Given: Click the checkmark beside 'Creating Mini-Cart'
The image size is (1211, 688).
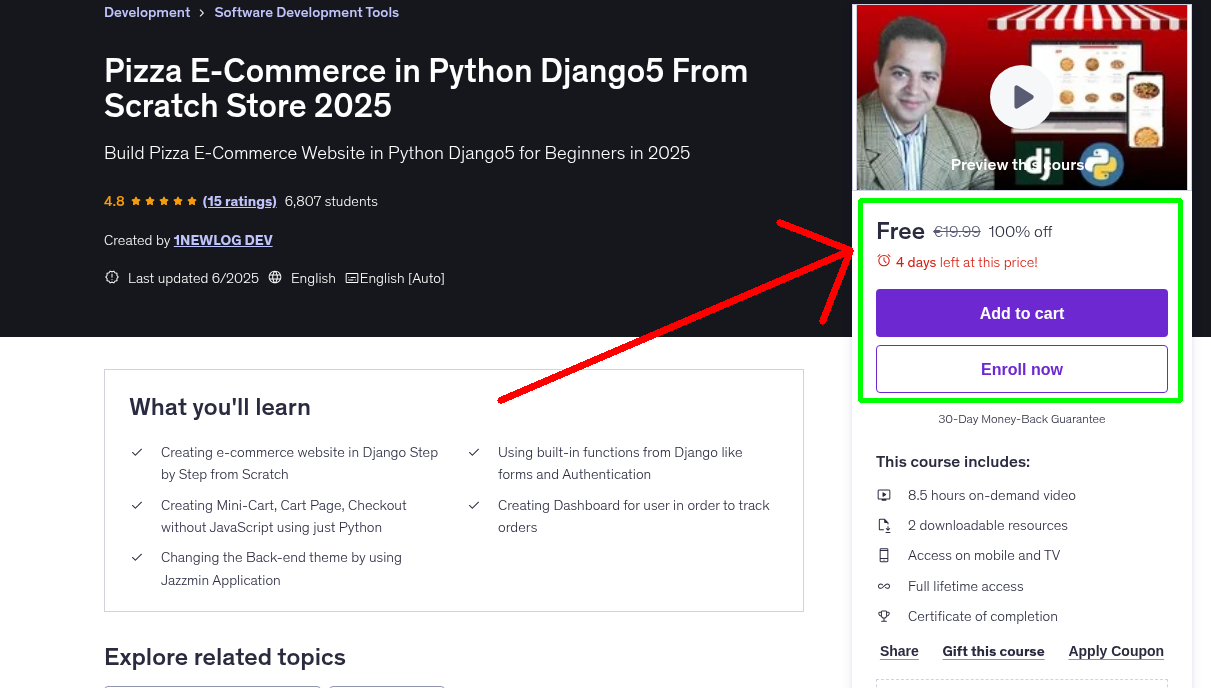Looking at the screenshot, I should pyautogui.click(x=137, y=505).
